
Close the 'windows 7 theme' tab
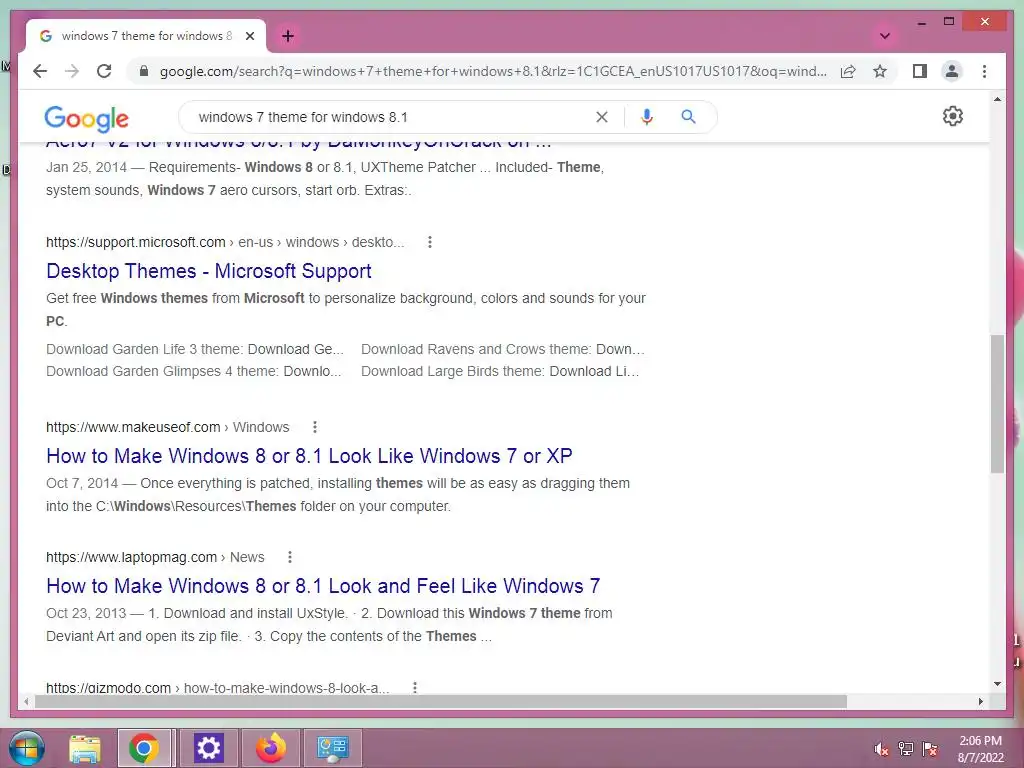point(249,36)
